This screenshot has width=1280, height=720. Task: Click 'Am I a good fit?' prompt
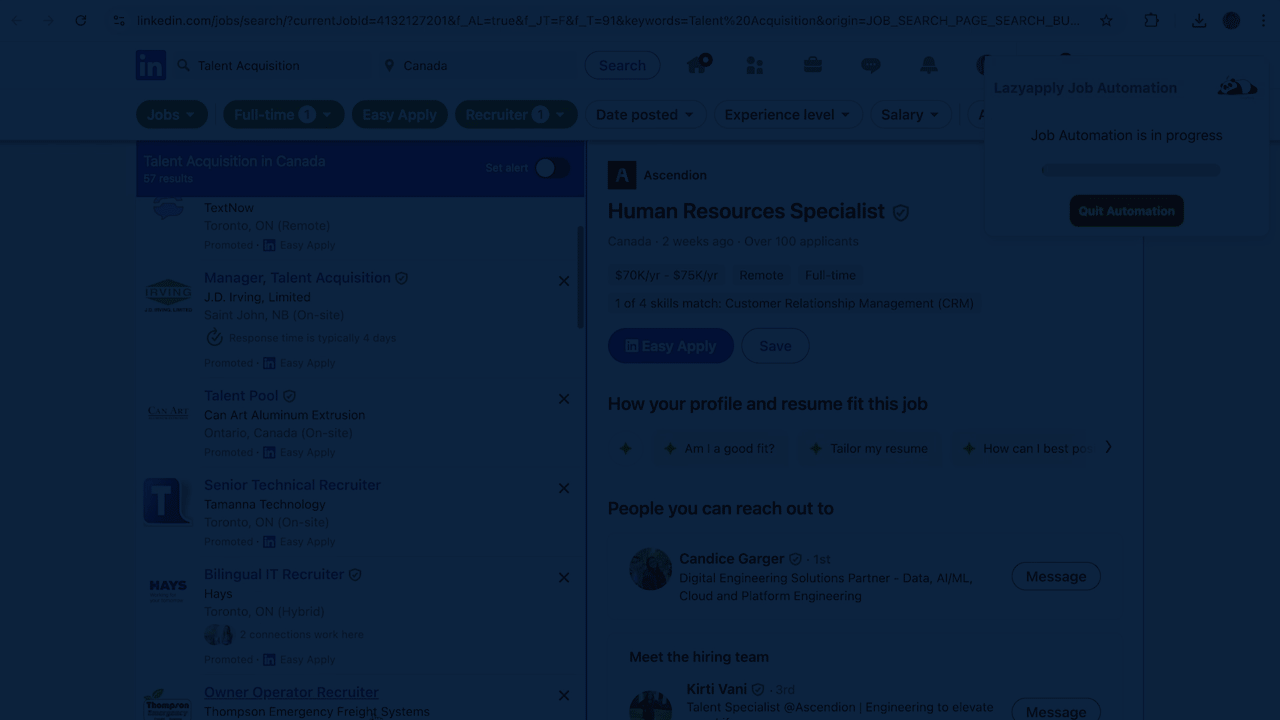coord(719,448)
